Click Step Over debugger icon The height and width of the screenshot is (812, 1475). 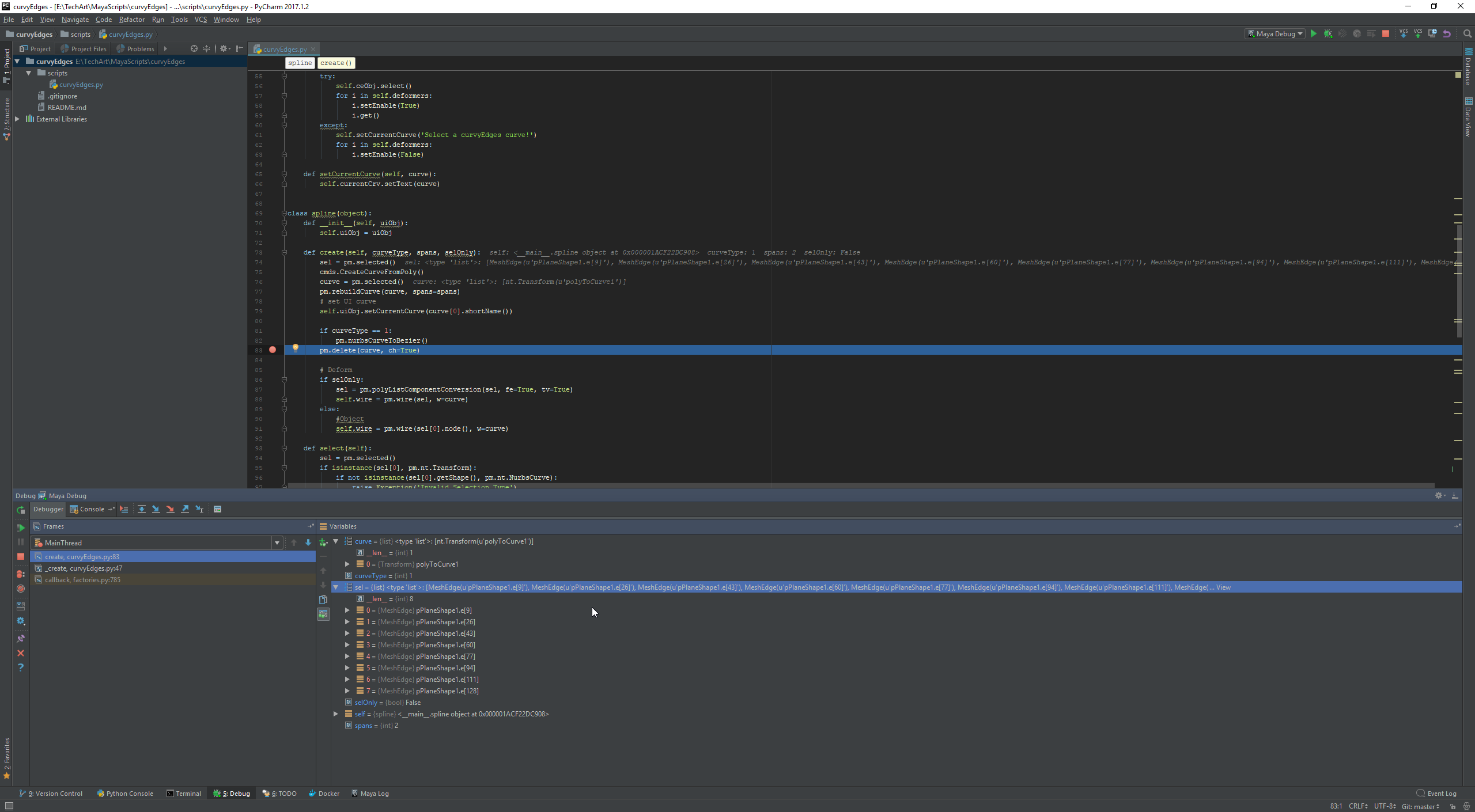[141, 509]
